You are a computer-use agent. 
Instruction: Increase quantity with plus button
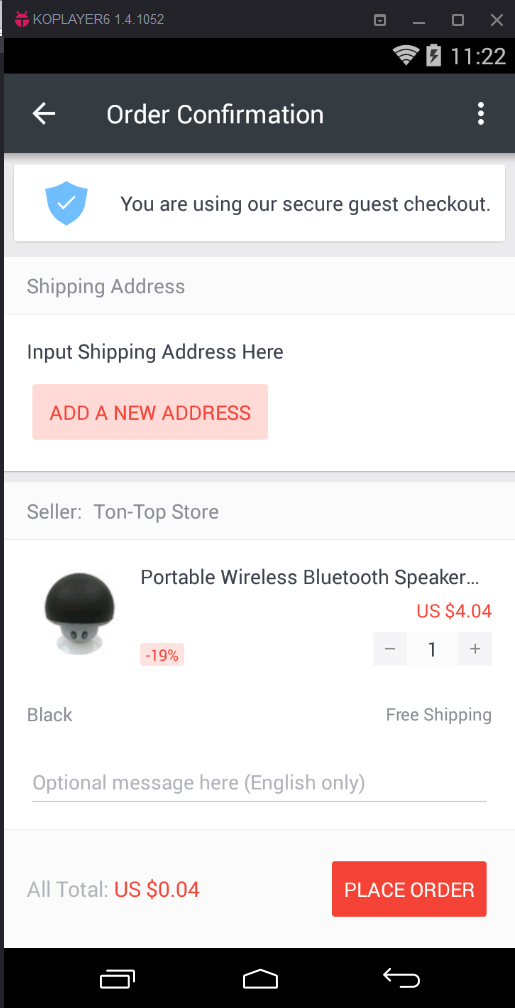click(x=475, y=649)
